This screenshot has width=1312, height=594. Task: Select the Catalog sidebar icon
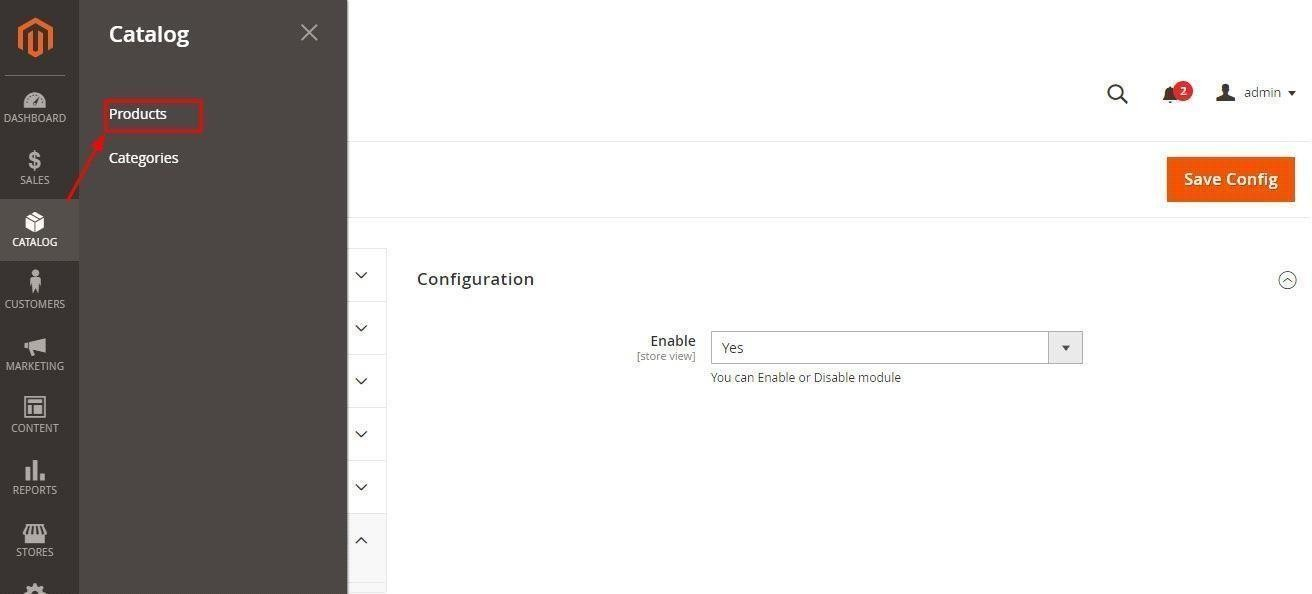pos(35,230)
